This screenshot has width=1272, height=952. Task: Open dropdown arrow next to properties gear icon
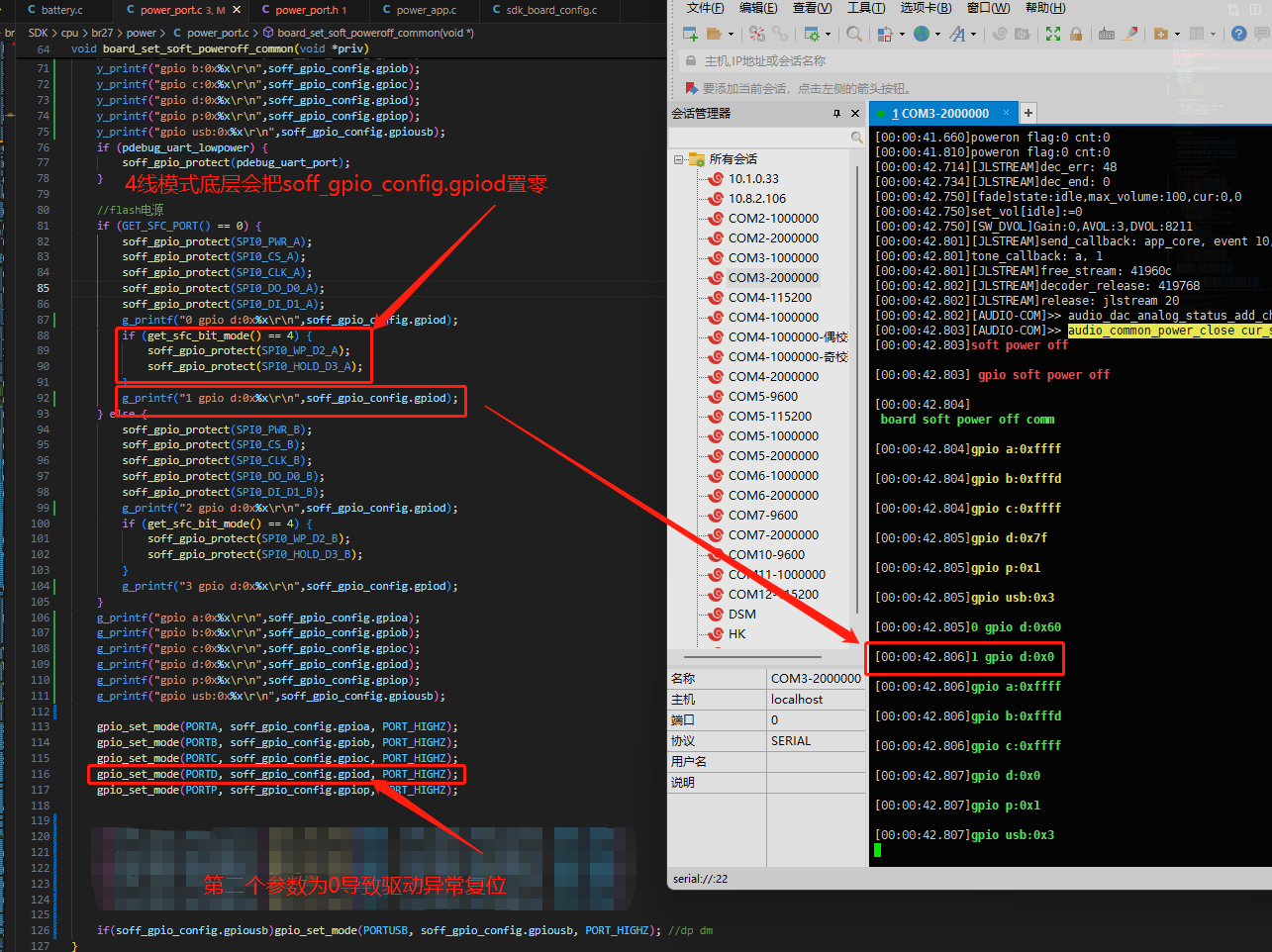(x=829, y=35)
